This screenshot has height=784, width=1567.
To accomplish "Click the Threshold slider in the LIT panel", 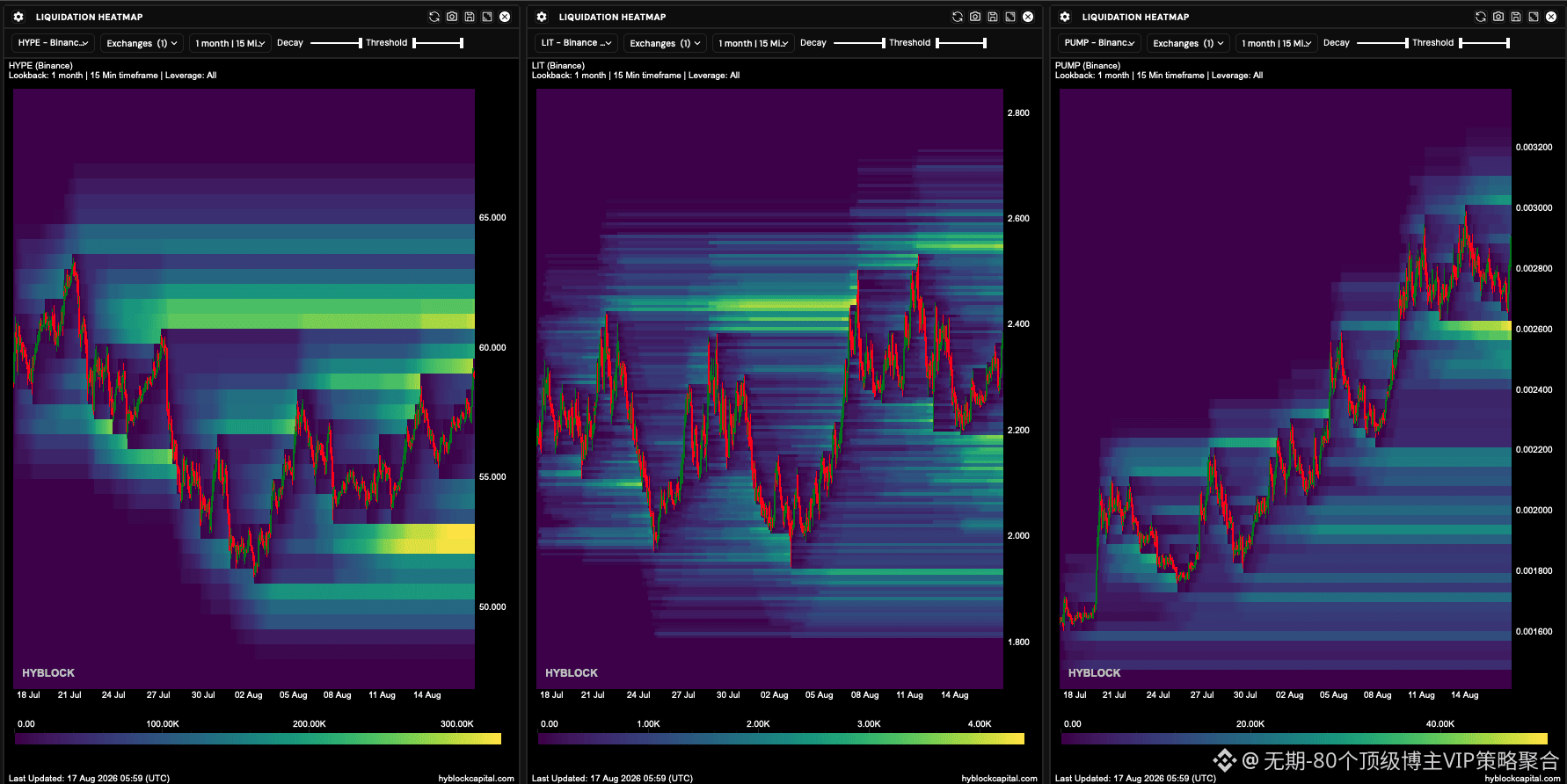I will pos(961,43).
